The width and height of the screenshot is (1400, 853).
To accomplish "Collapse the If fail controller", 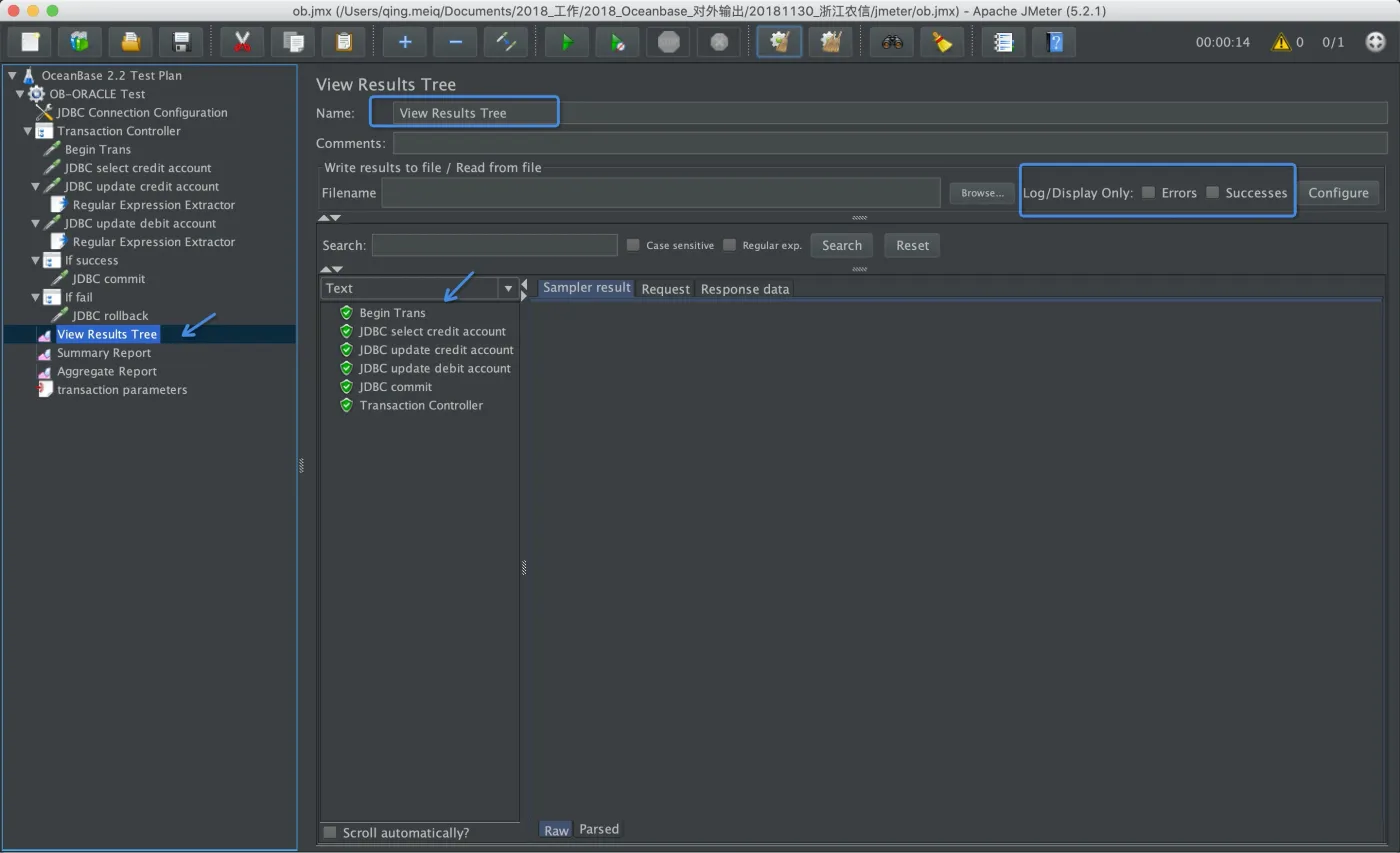I will pos(36,297).
